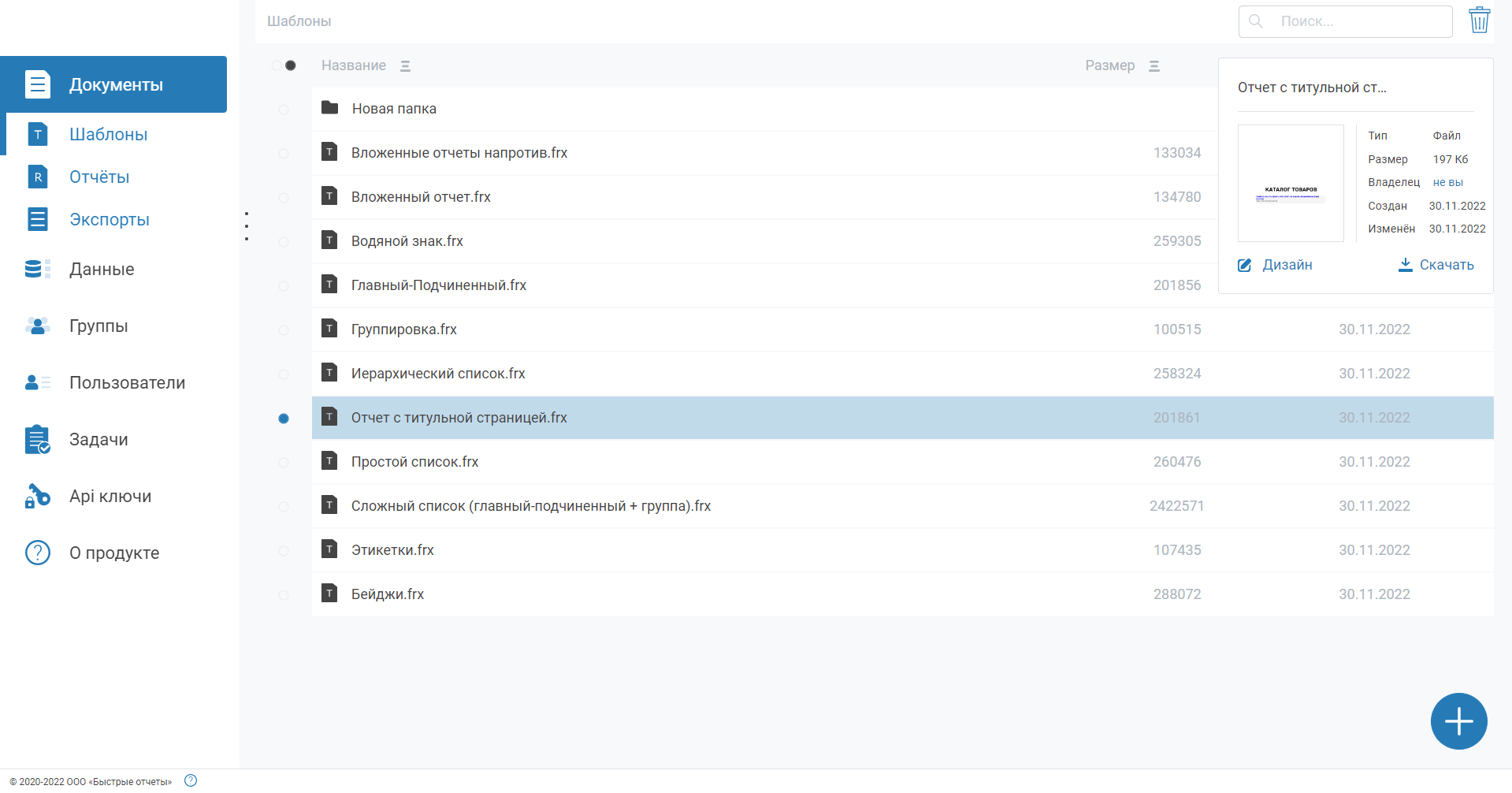Click the Шаблоны breadcrumb

tap(299, 21)
